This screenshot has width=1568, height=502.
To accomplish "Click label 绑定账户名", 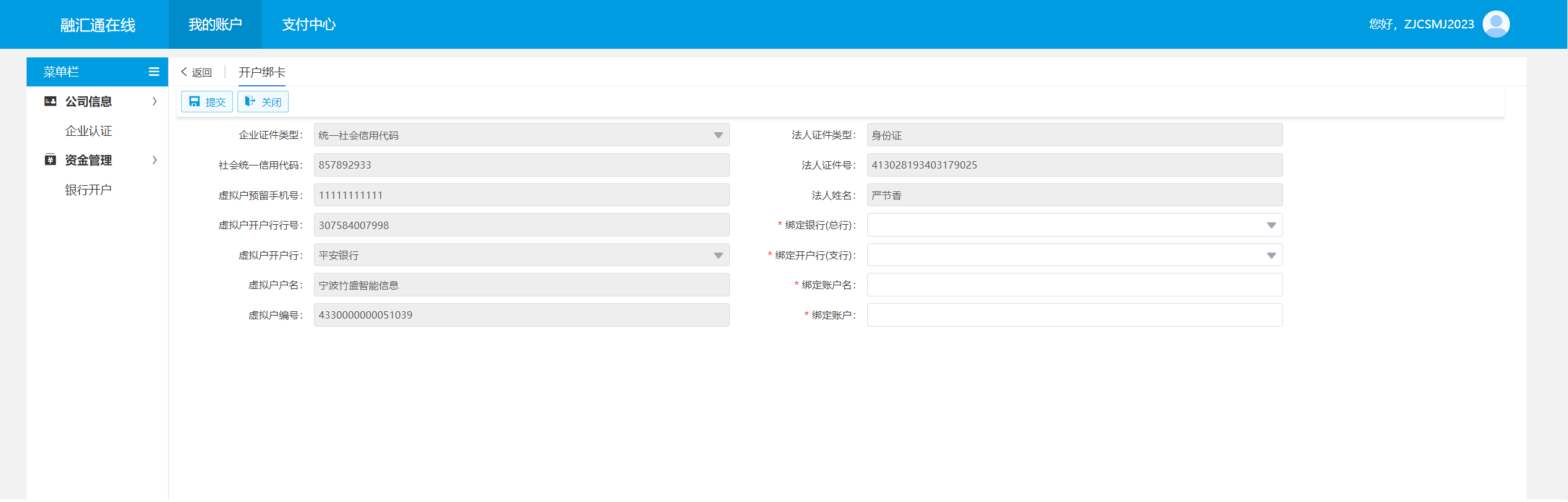I will pos(829,285).
